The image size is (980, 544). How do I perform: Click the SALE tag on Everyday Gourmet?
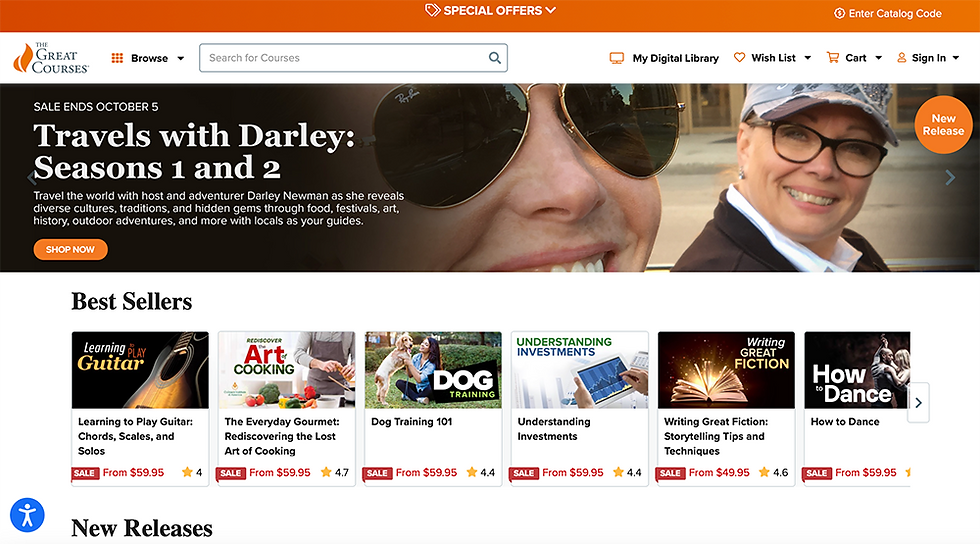(231, 473)
